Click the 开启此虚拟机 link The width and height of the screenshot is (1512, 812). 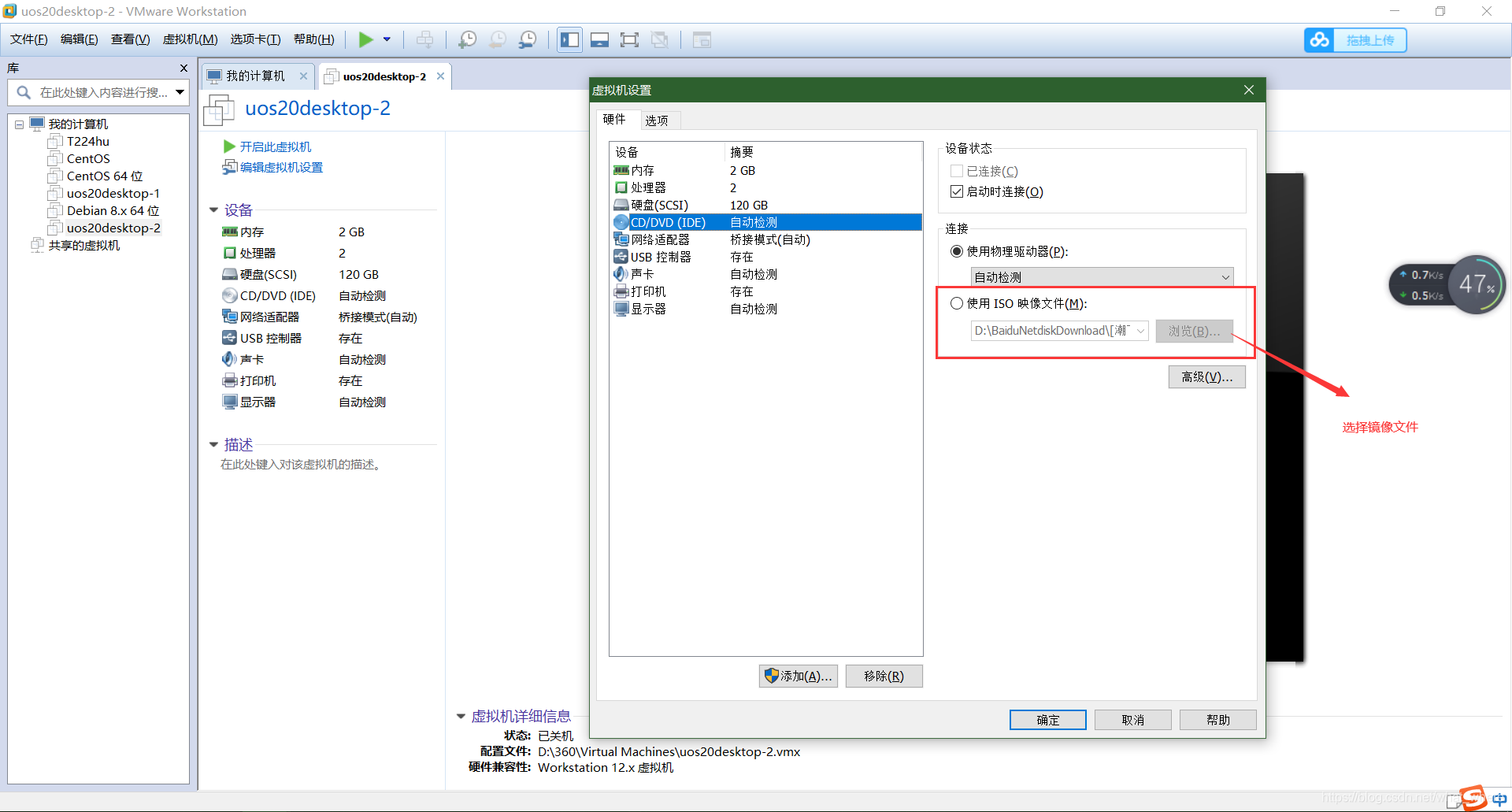pyautogui.click(x=275, y=147)
